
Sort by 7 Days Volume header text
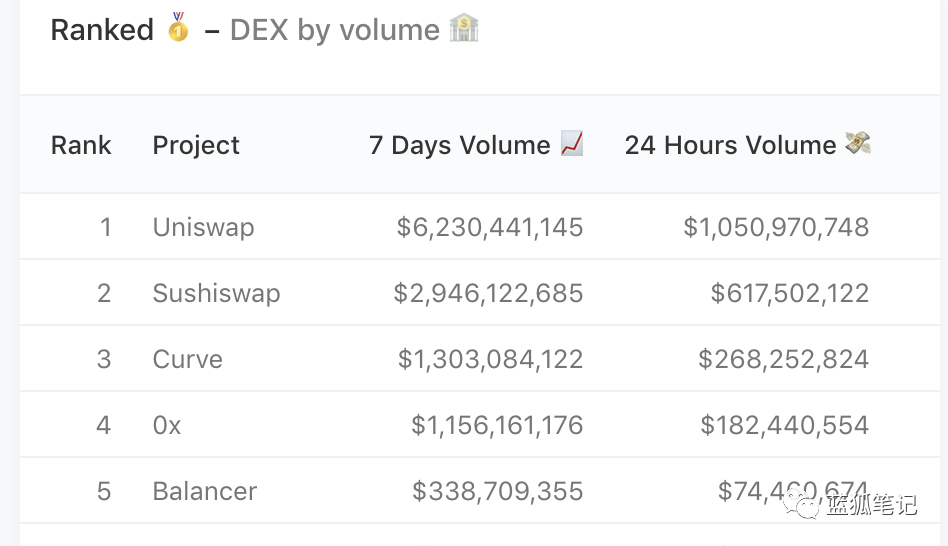(x=459, y=145)
